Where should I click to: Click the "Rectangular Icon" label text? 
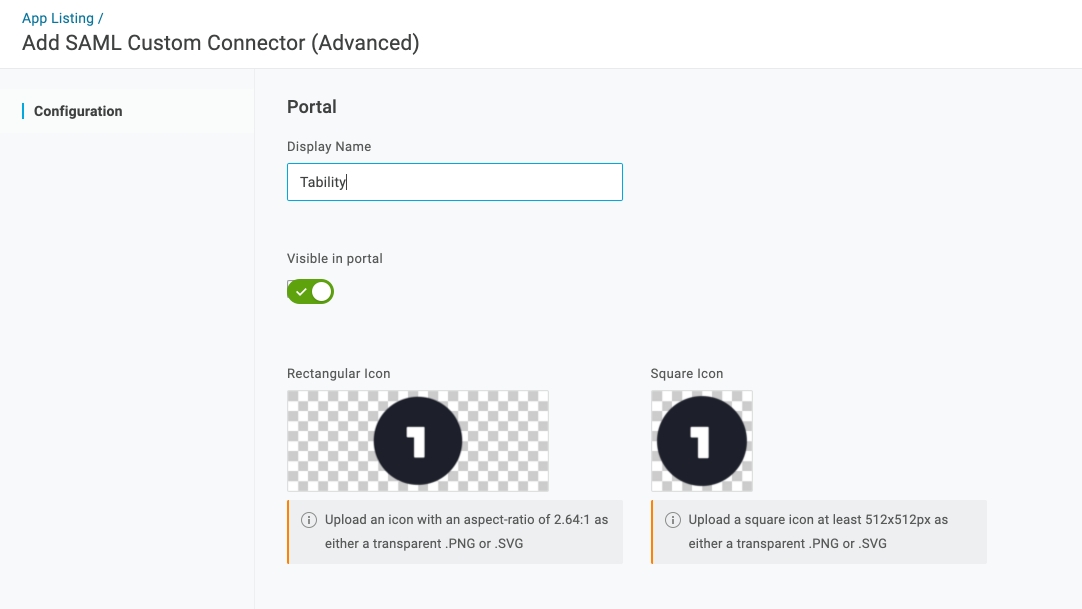(x=338, y=373)
